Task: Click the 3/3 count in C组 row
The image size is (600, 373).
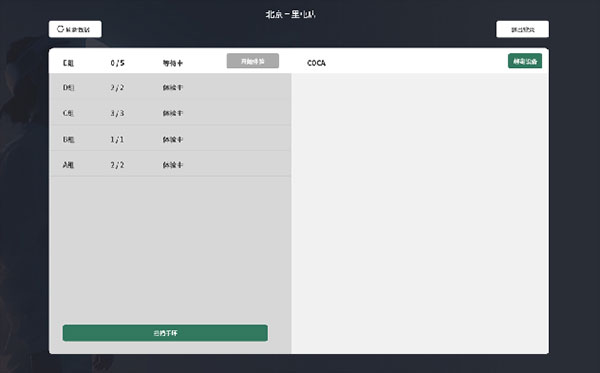Action: pos(117,113)
